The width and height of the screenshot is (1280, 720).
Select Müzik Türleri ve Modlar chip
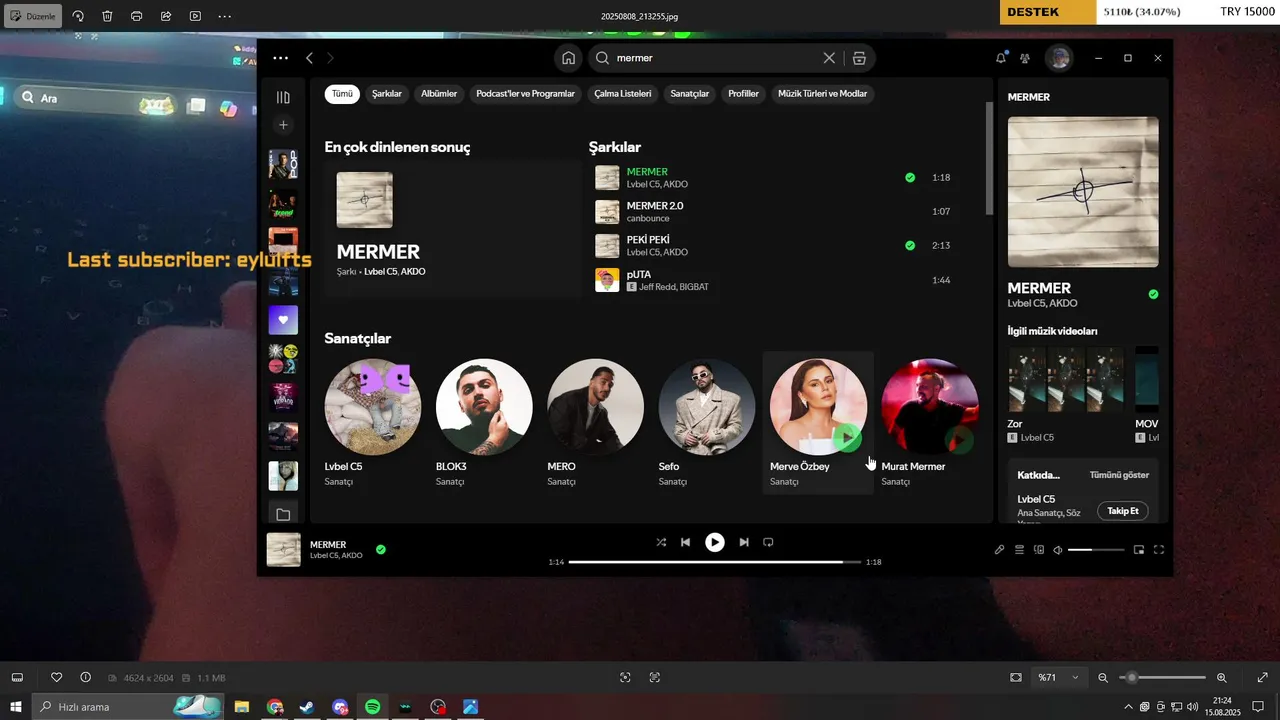tap(823, 94)
